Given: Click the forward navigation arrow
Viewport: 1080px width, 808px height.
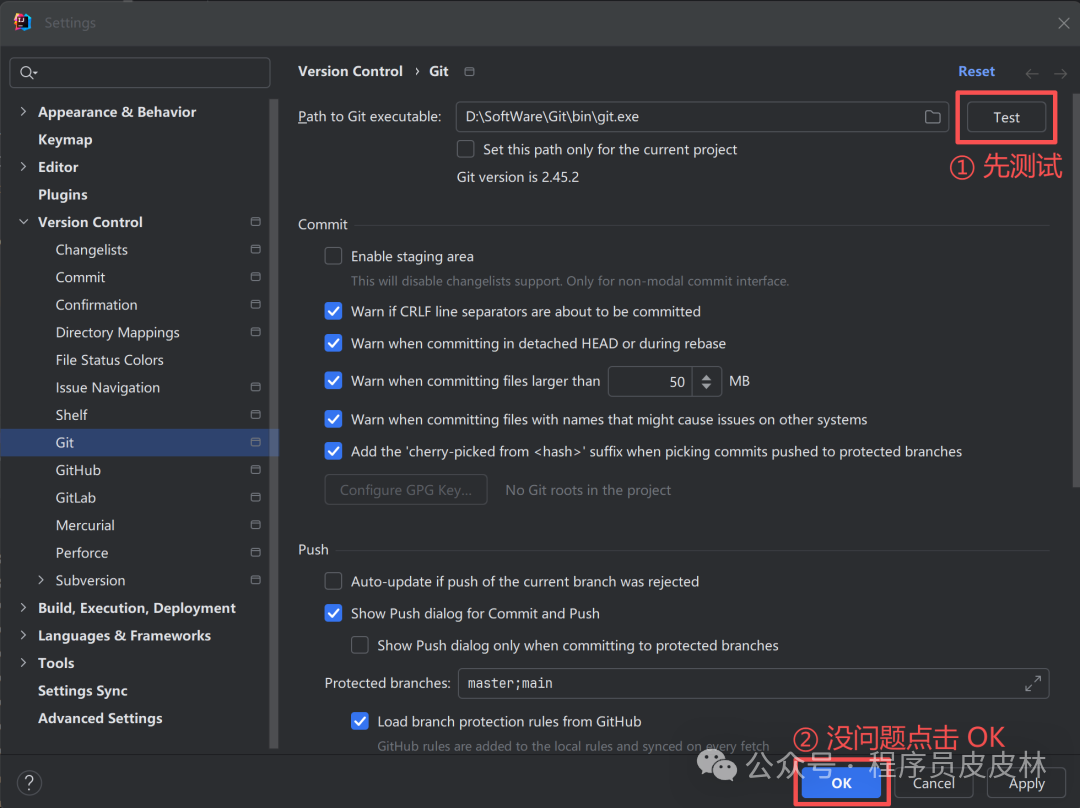Looking at the screenshot, I should [1060, 73].
